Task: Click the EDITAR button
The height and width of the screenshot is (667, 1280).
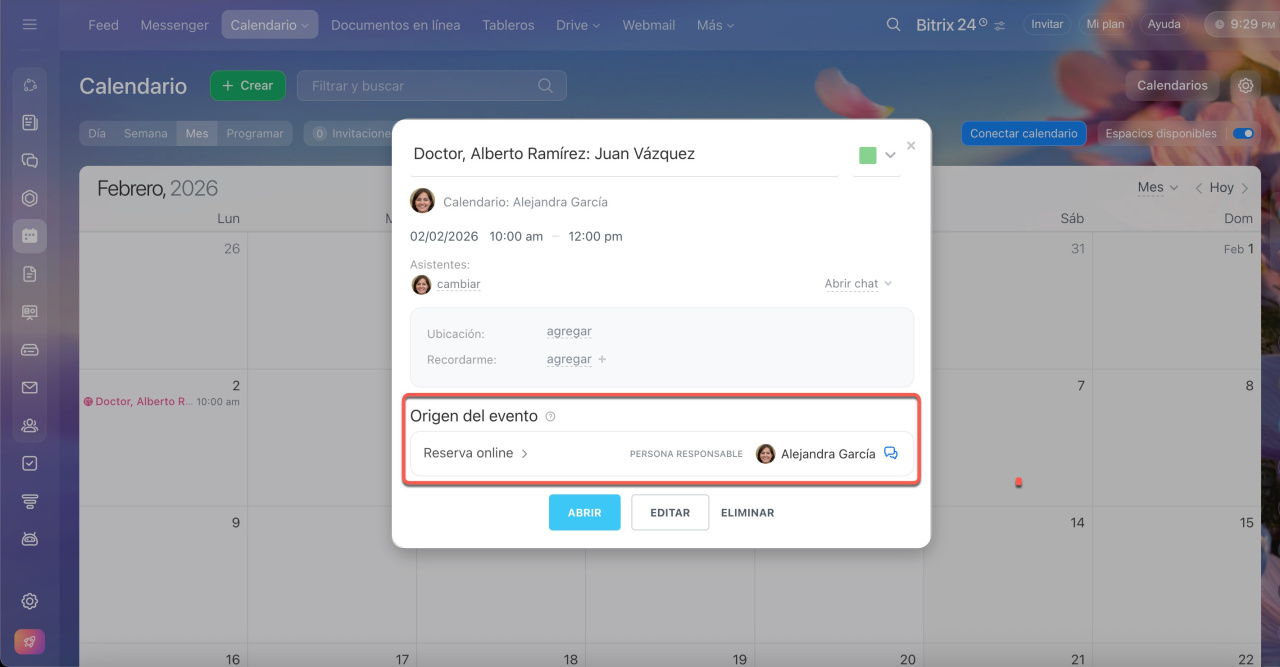Action: tap(670, 512)
